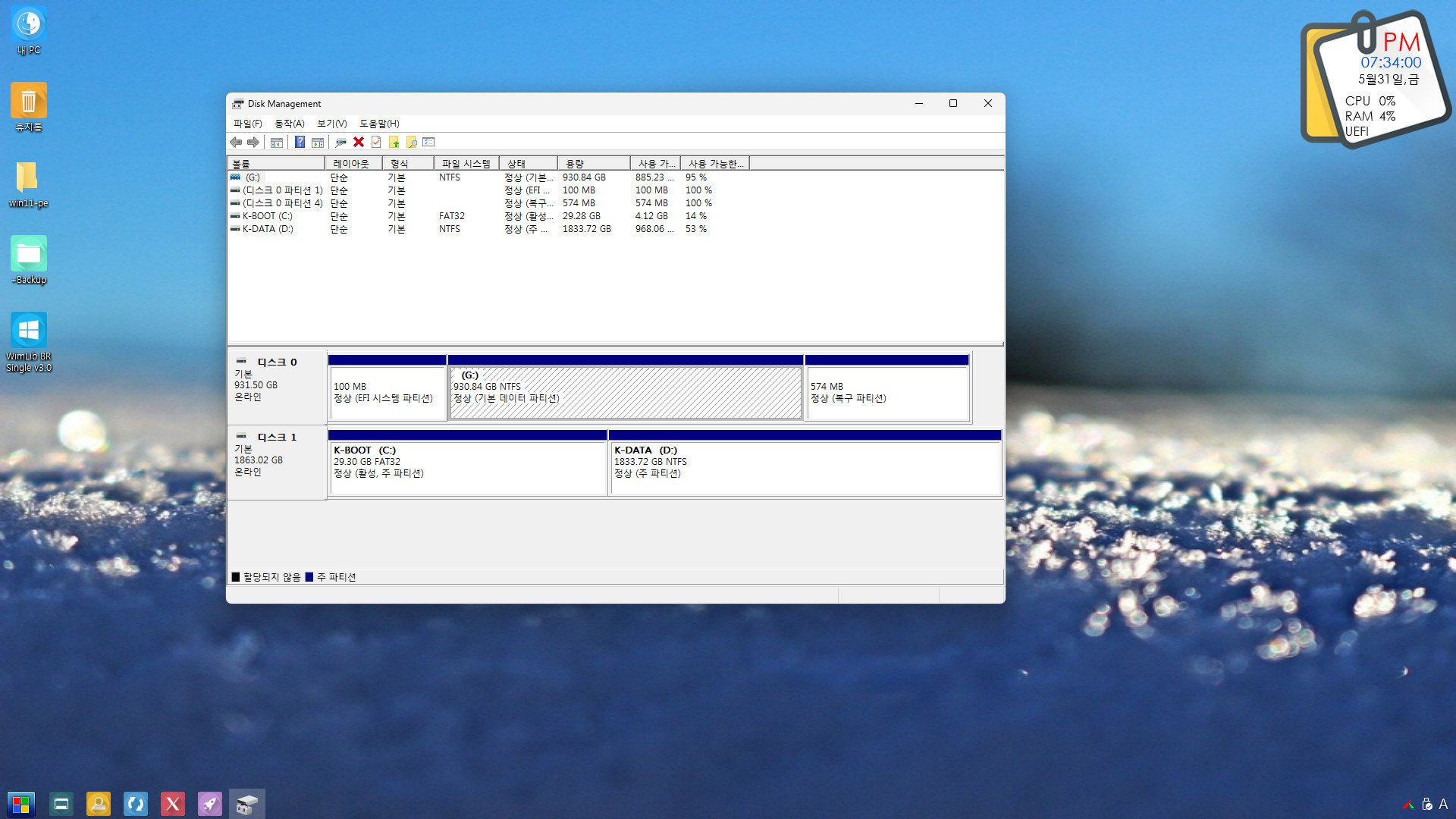The image size is (1456, 819).
Task: Minimize the Disk Management window
Action: tap(919, 104)
